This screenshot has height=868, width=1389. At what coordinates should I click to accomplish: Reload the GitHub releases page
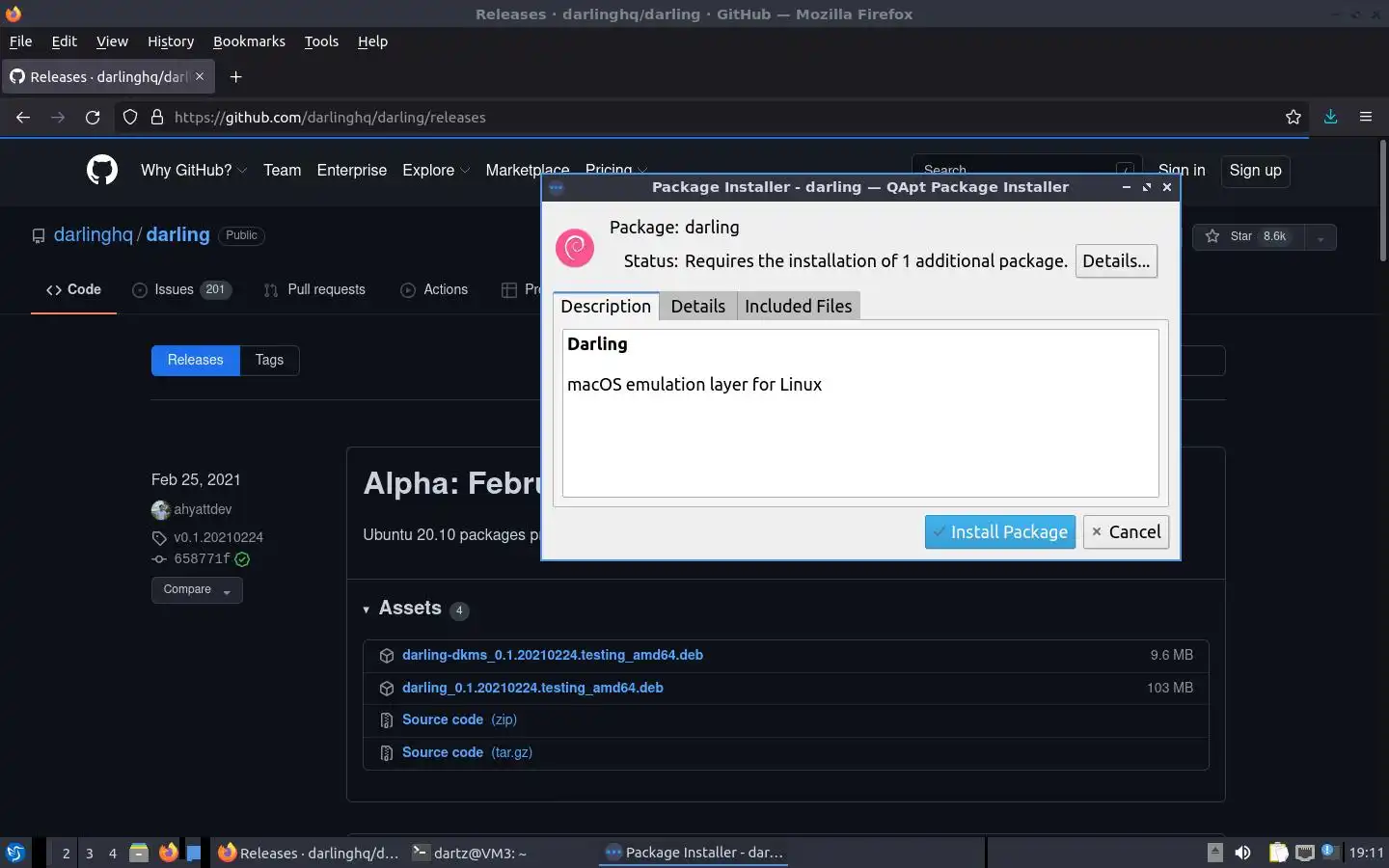(93, 117)
